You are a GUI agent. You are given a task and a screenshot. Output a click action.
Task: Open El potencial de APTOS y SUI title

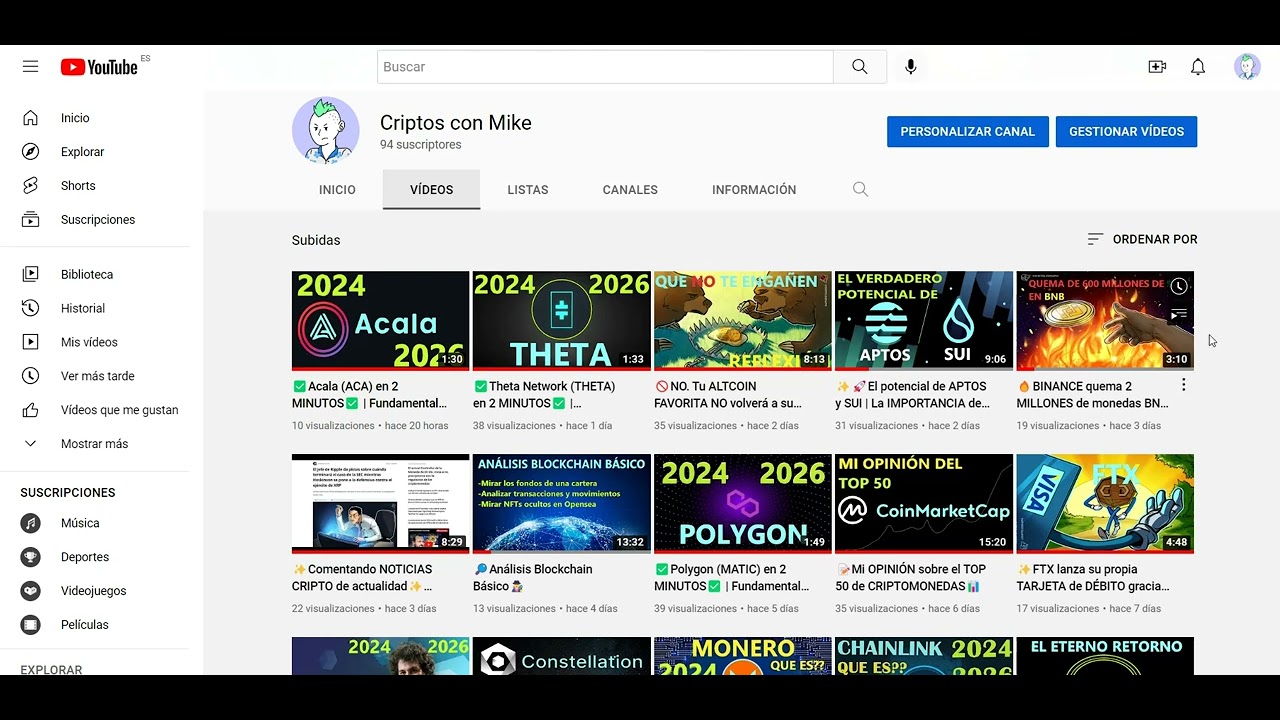click(912, 395)
